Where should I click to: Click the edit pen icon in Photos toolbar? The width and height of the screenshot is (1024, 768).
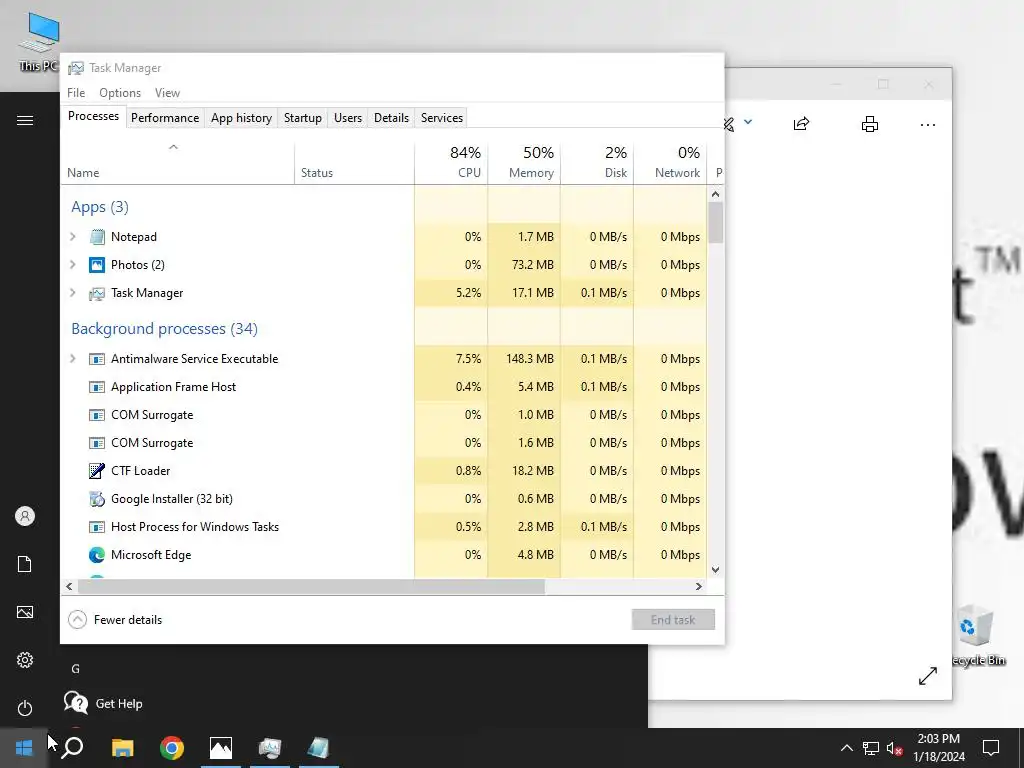coord(729,124)
